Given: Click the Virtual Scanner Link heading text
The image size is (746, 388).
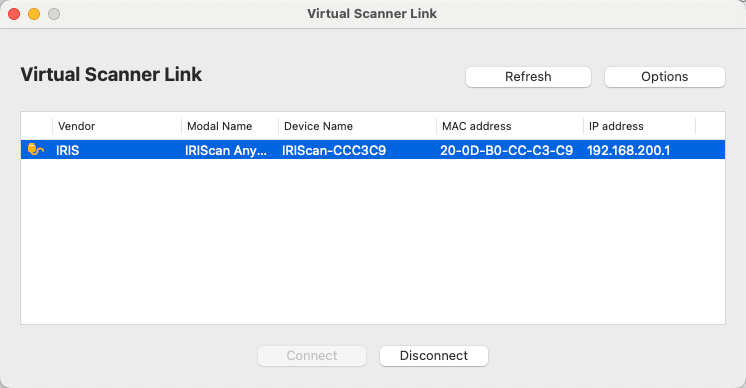Looking at the screenshot, I should [111, 75].
